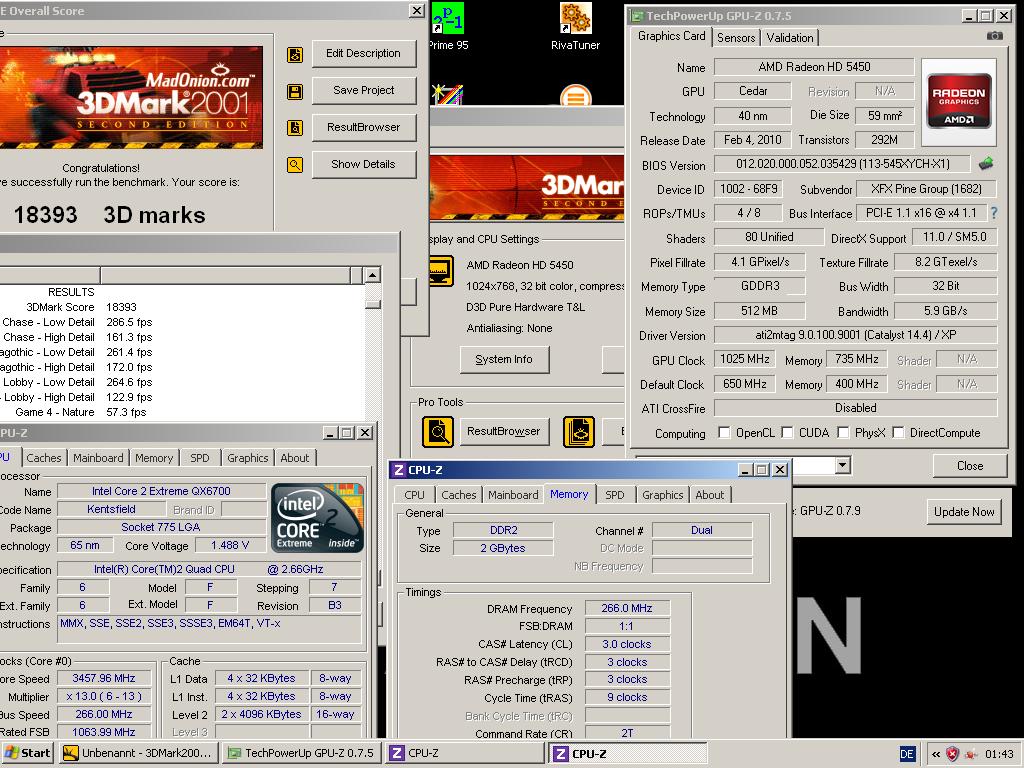Click the Pro Tools batch run icon
Viewport: 1024px width, 768px height.
click(579, 432)
